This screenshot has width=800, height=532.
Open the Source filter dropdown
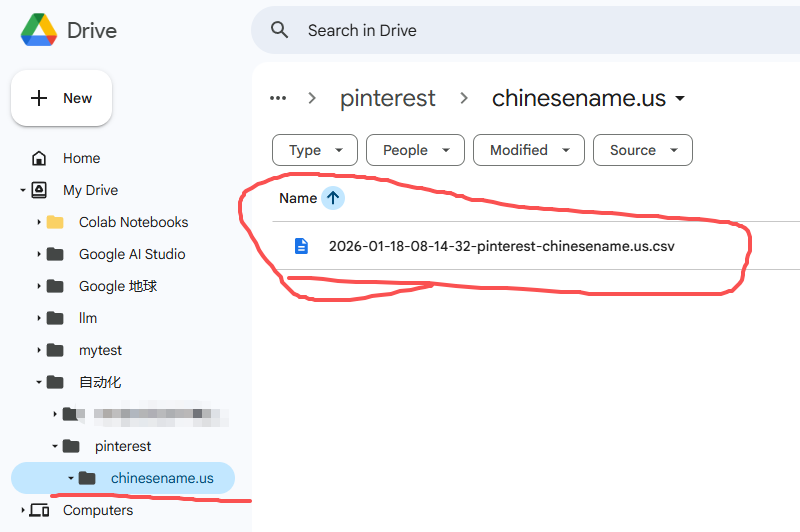click(x=642, y=150)
